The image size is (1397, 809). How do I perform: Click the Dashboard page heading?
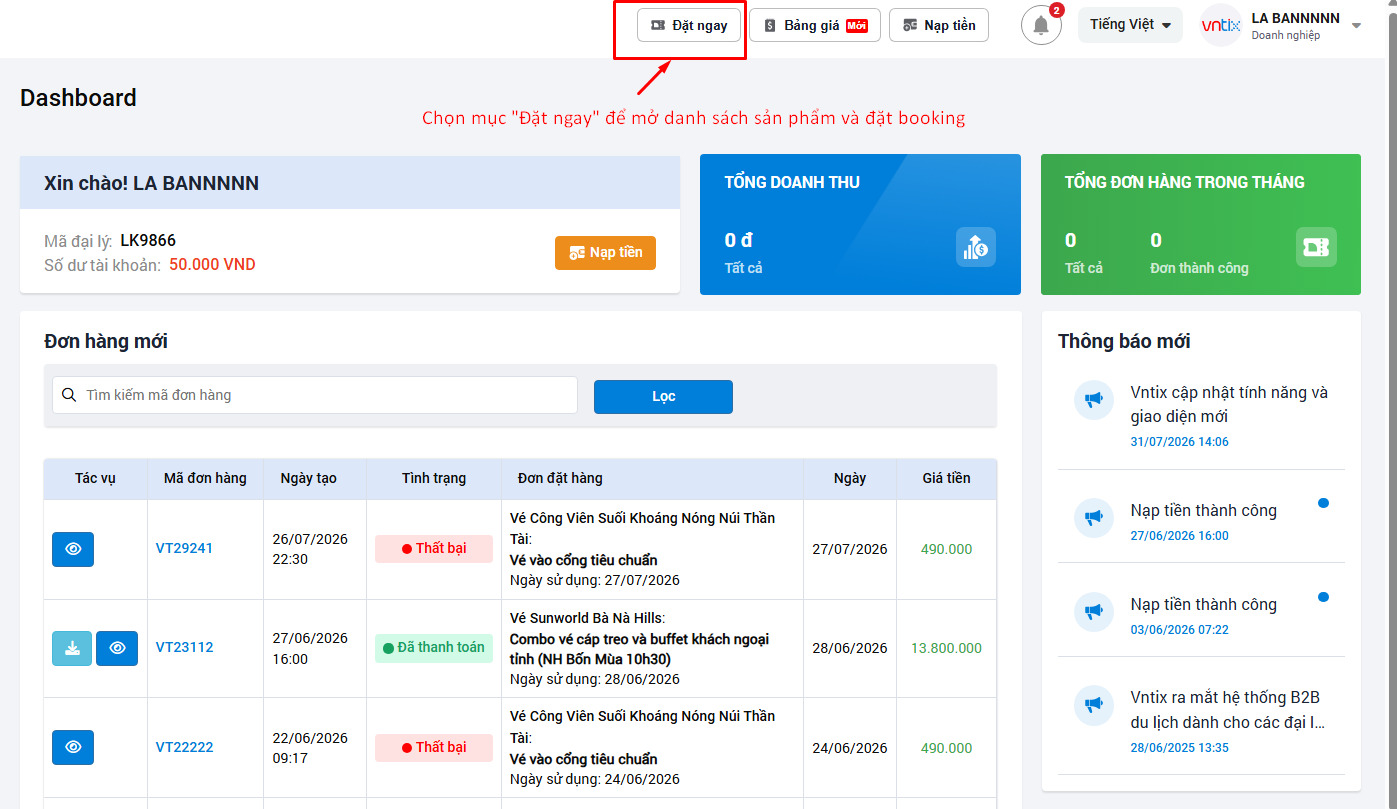pyautogui.click(x=78, y=98)
